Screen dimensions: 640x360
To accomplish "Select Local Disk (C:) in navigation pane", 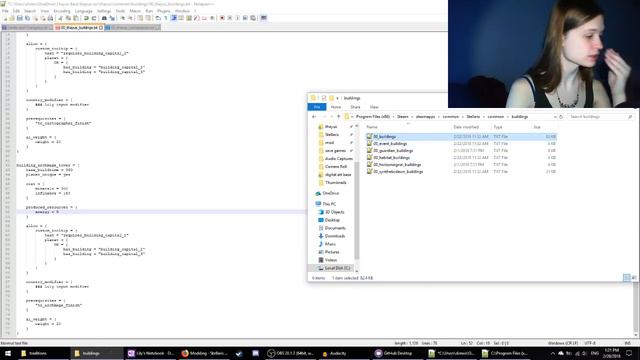I will [337, 268].
